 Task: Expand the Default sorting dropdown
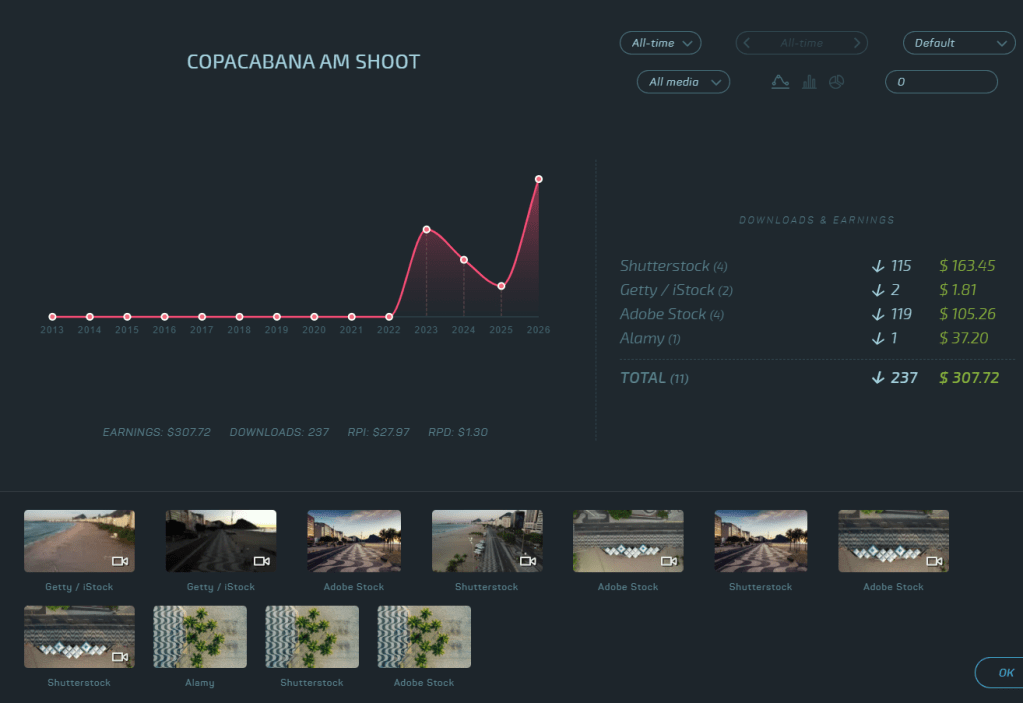point(958,43)
